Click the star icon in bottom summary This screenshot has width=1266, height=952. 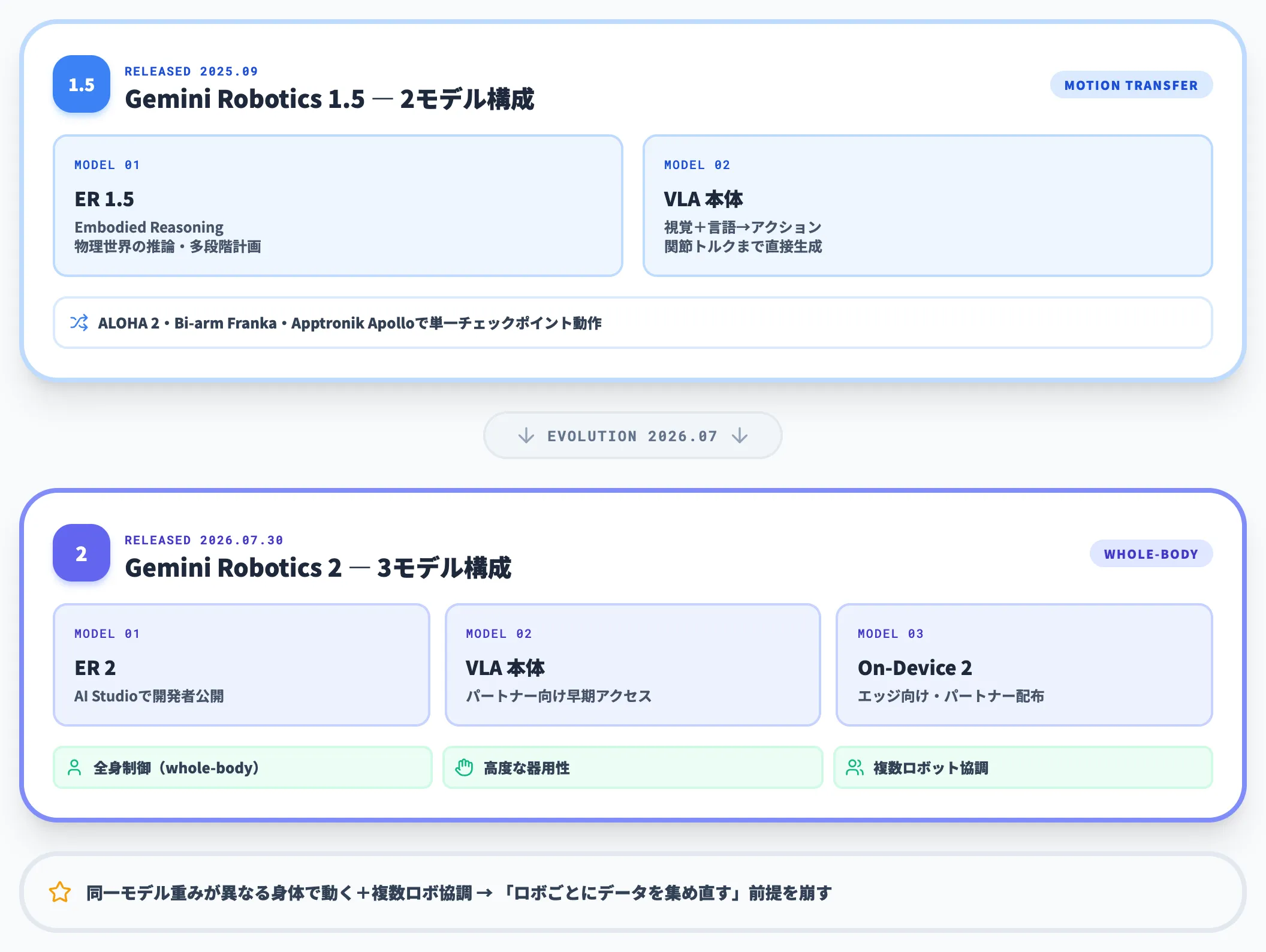click(x=60, y=892)
